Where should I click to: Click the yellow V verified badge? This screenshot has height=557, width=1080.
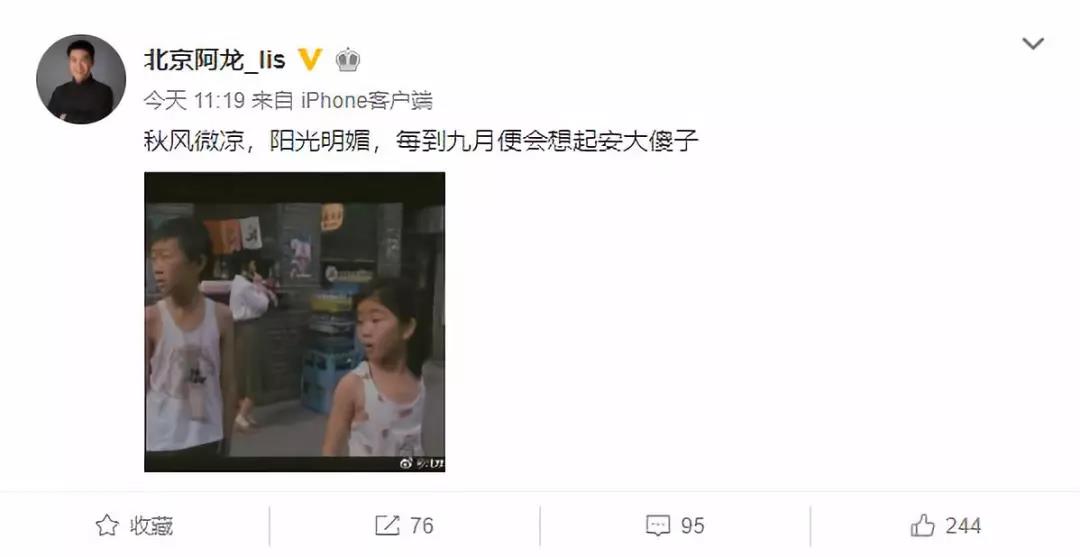[x=310, y=60]
